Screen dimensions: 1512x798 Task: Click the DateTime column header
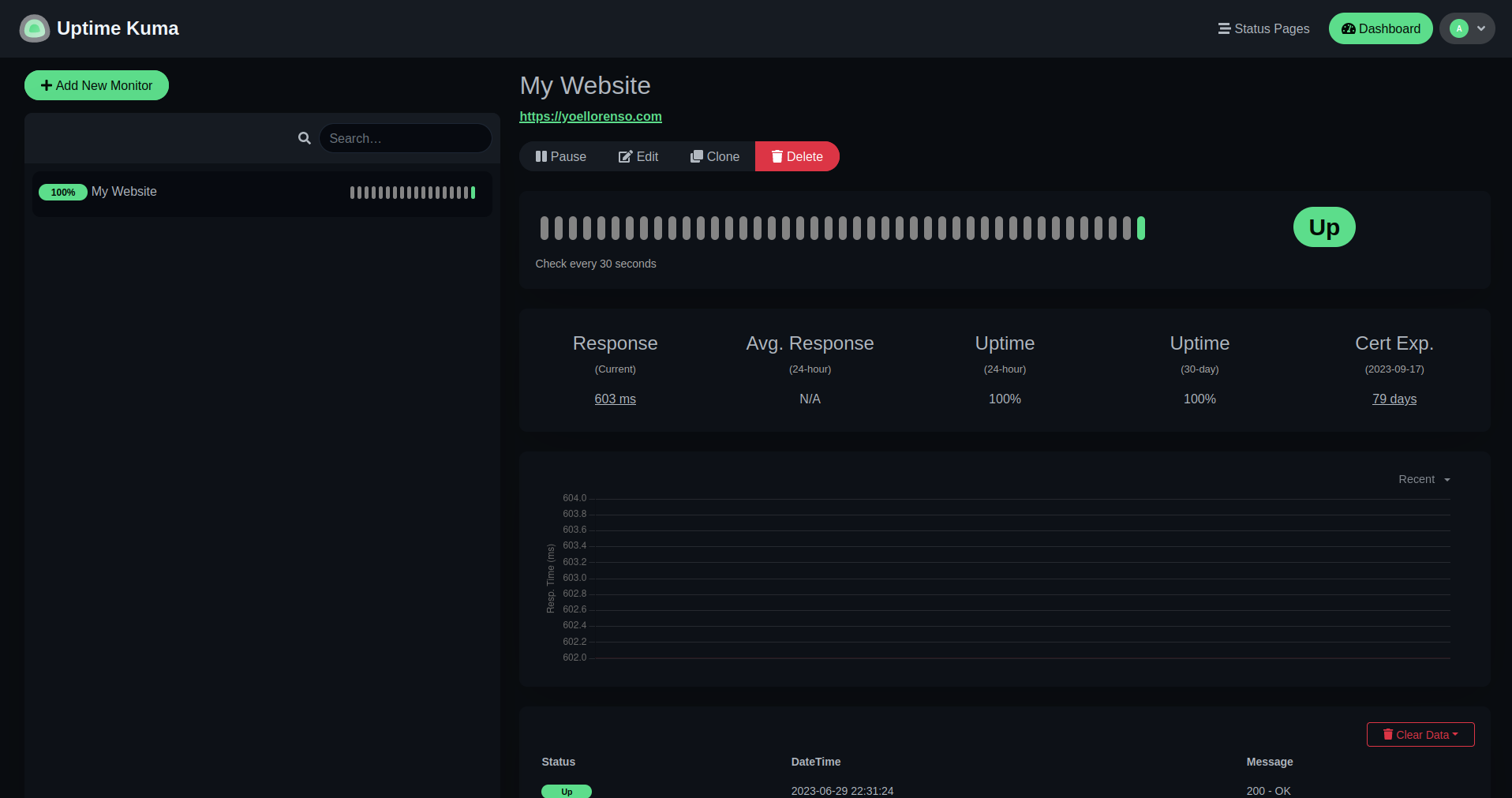pyautogui.click(x=816, y=762)
